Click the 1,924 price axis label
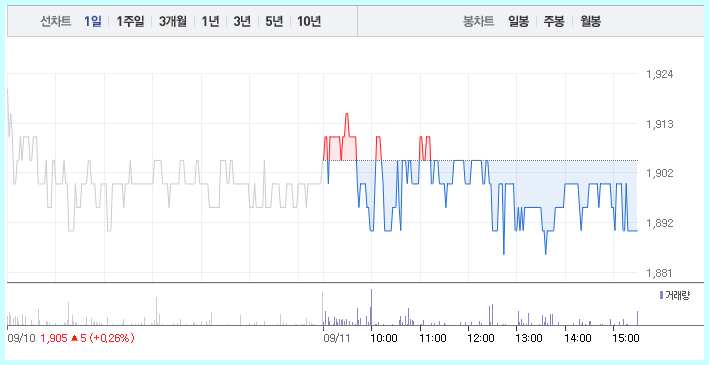The height and width of the screenshot is (365, 709). pyautogui.click(x=660, y=74)
